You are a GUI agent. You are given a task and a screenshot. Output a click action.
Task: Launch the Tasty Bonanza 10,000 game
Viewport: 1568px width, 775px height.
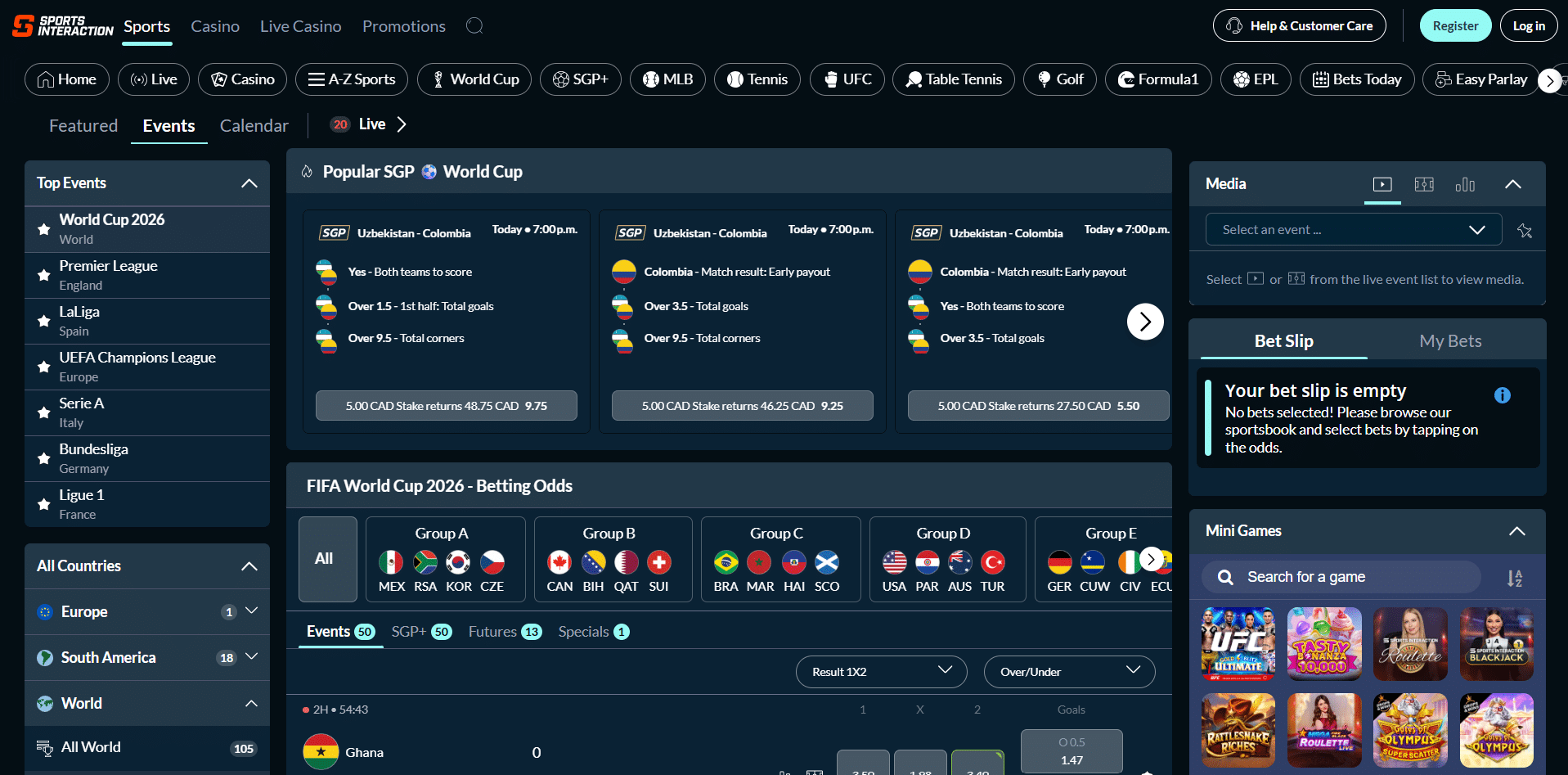[x=1324, y=644]
